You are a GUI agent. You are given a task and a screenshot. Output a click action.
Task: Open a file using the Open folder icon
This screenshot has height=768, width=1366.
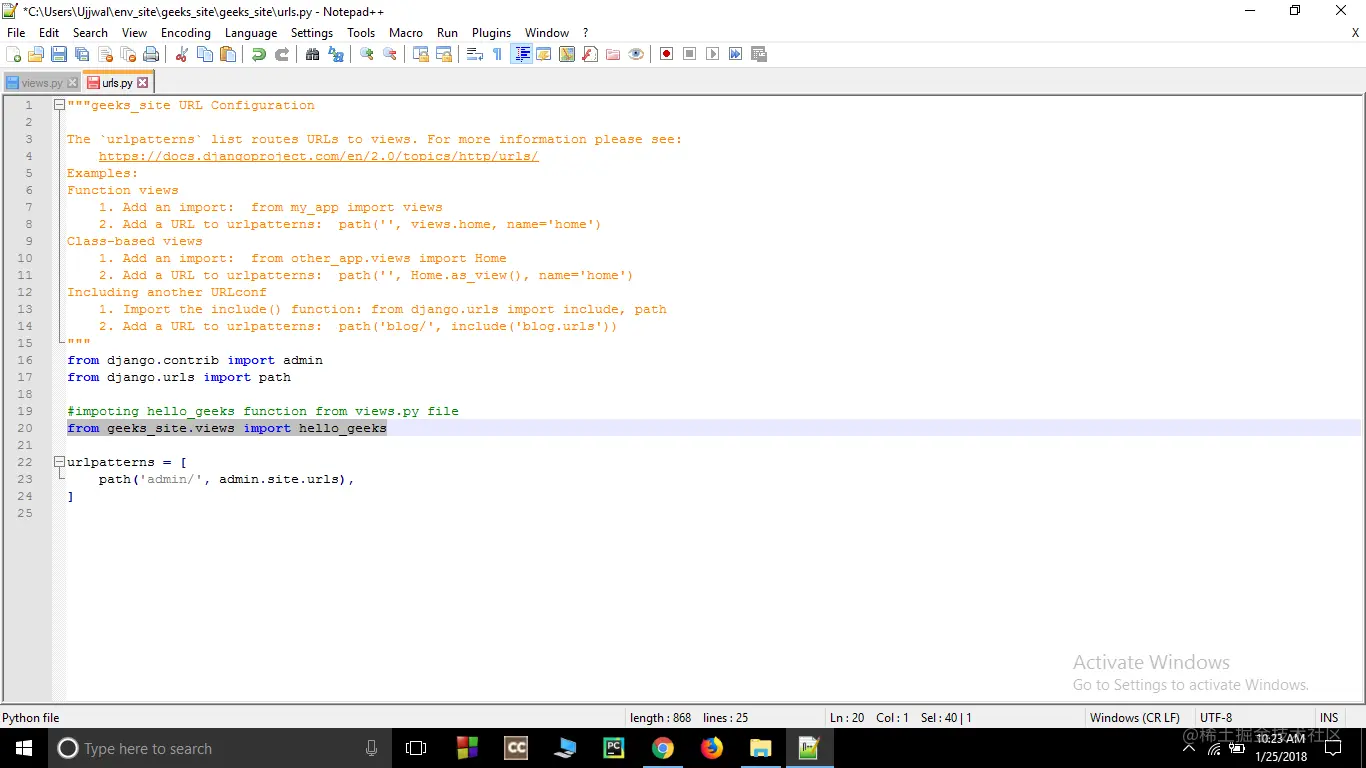(x=36, y=54)
